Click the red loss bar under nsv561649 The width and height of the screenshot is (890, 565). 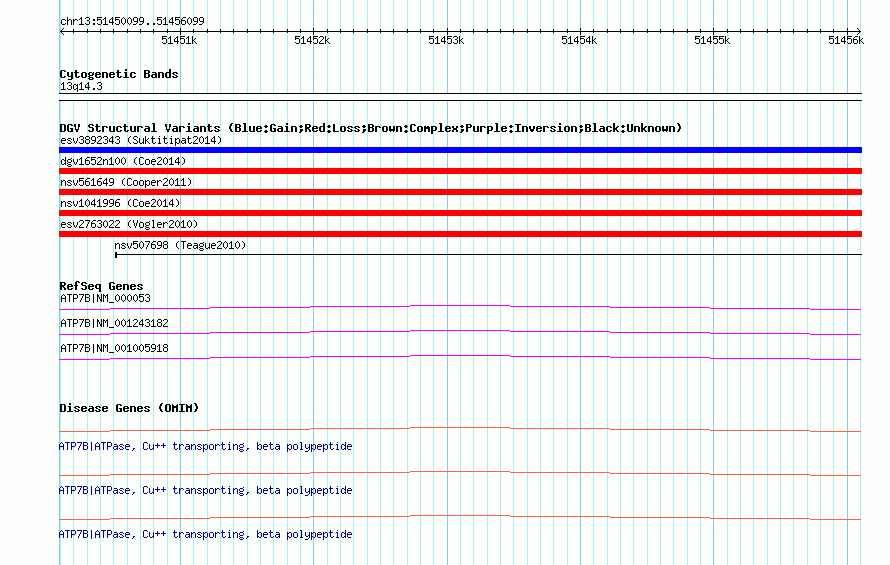[460, 192]
